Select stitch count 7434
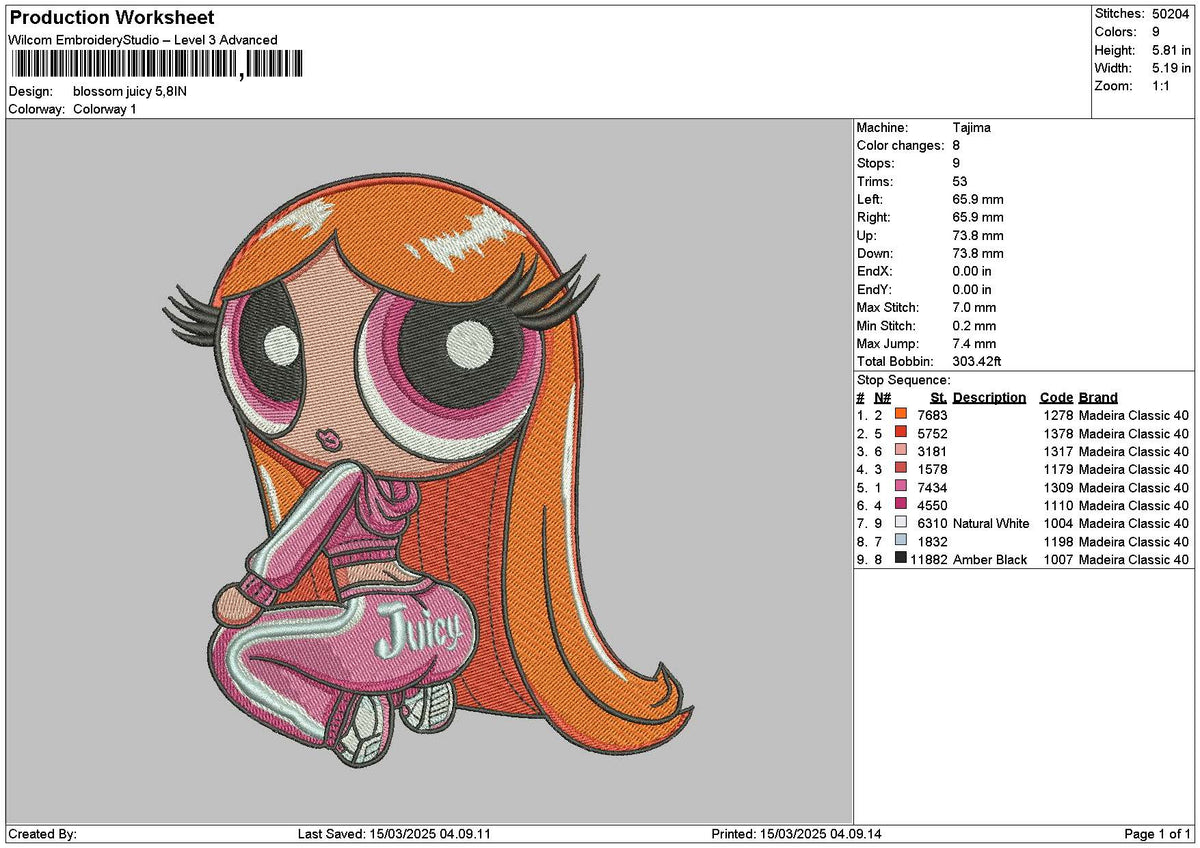 932,488
